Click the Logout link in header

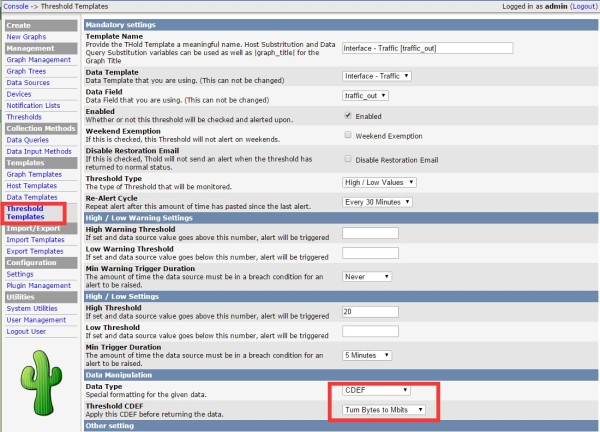coord(584,7)
